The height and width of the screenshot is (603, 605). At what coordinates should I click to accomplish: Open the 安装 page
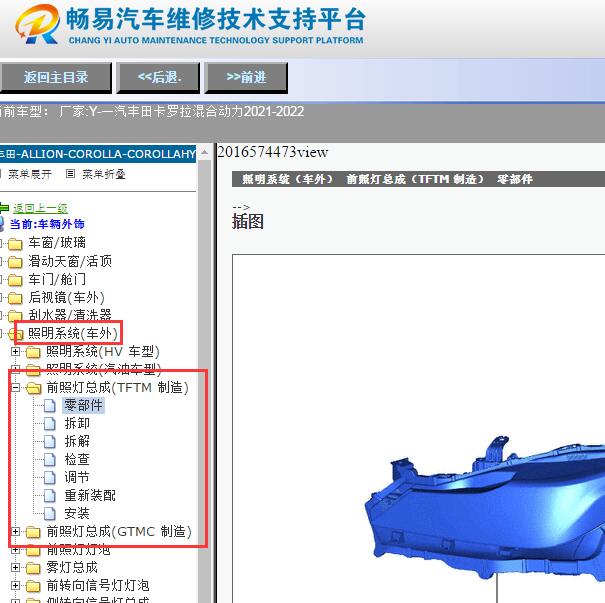[x=77, y=513]
